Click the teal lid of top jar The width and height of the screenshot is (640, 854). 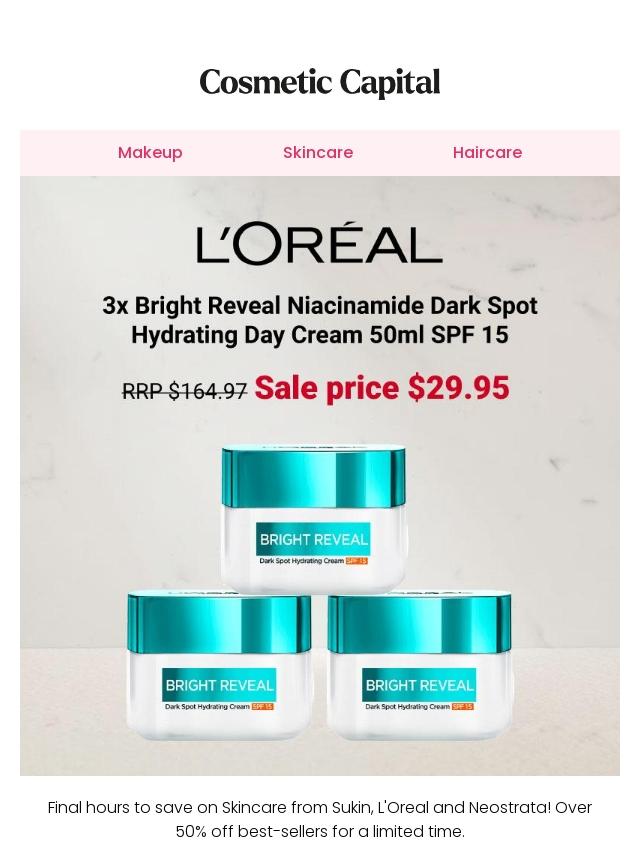click(314, 477)
